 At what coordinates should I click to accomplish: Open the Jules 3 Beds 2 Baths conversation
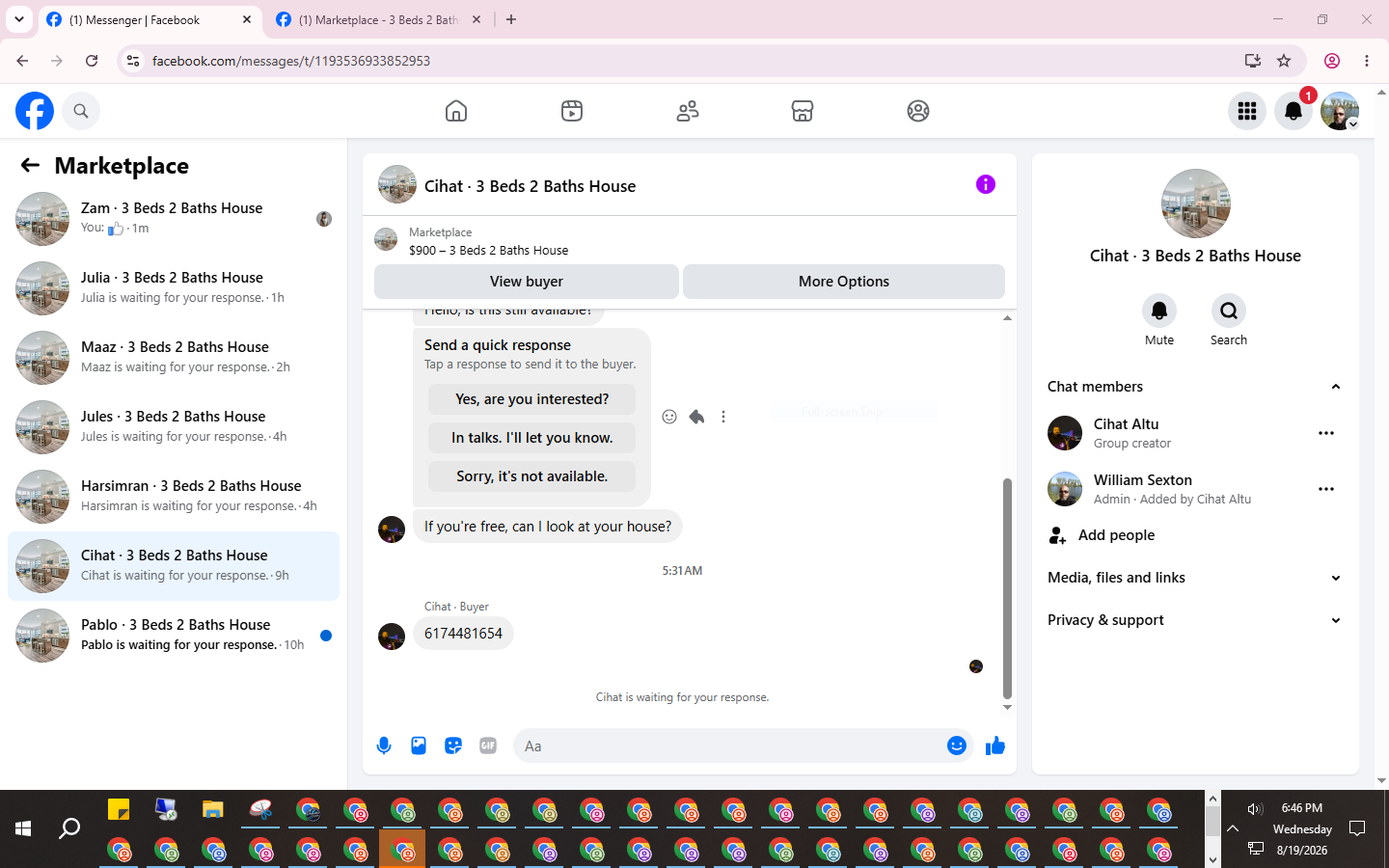pyautogui.click(x=174, y=427)
